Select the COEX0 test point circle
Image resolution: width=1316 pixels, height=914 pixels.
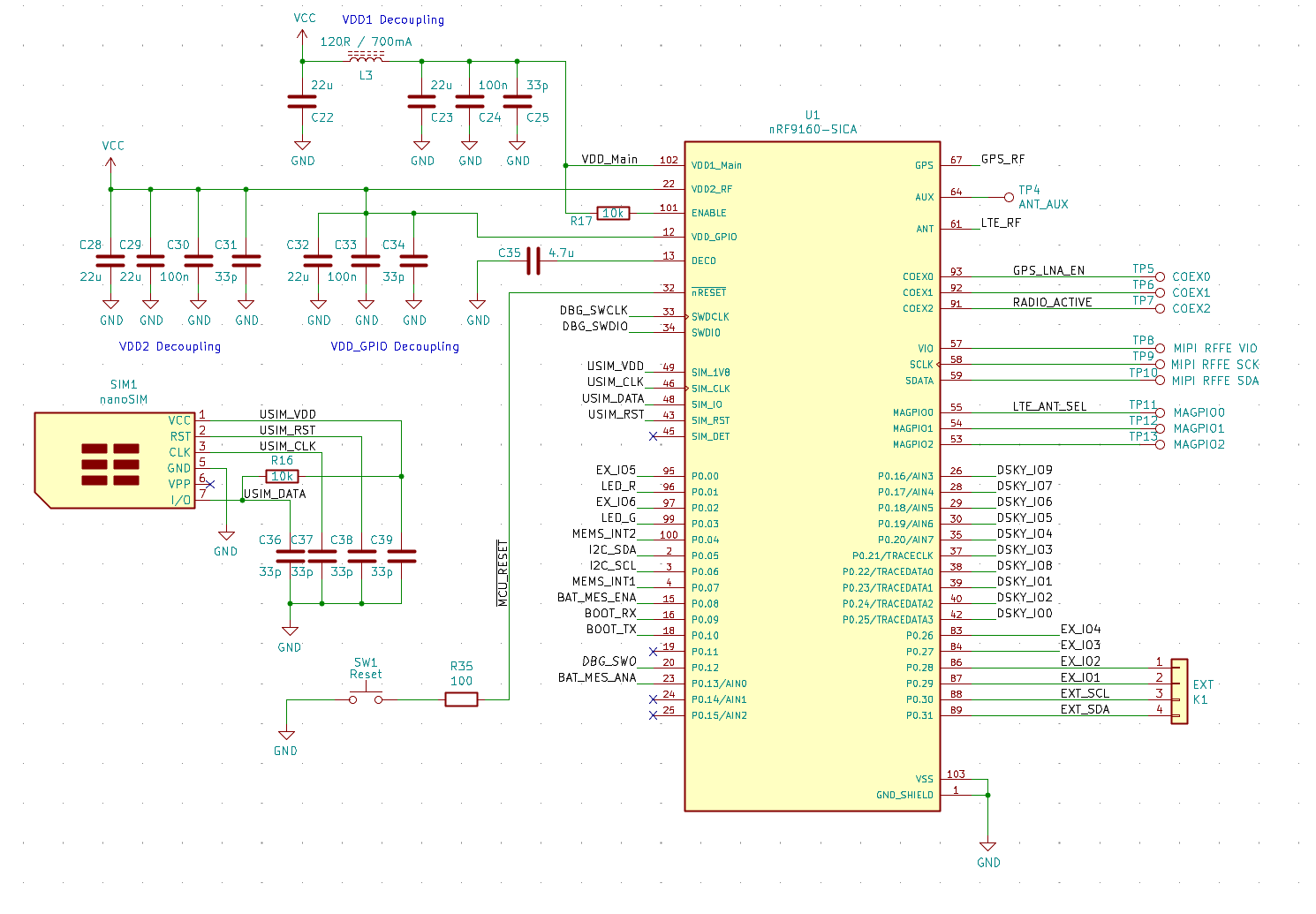[1161, 276]
